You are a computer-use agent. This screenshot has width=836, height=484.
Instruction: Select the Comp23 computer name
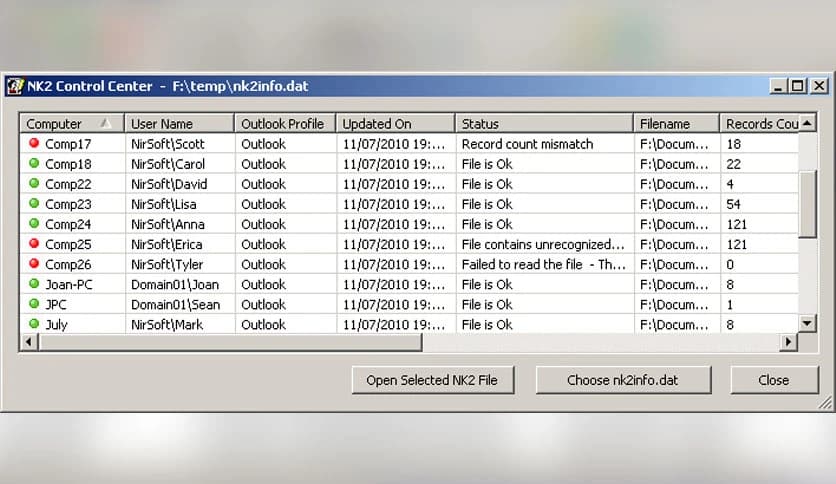click(x=68, y=204)
